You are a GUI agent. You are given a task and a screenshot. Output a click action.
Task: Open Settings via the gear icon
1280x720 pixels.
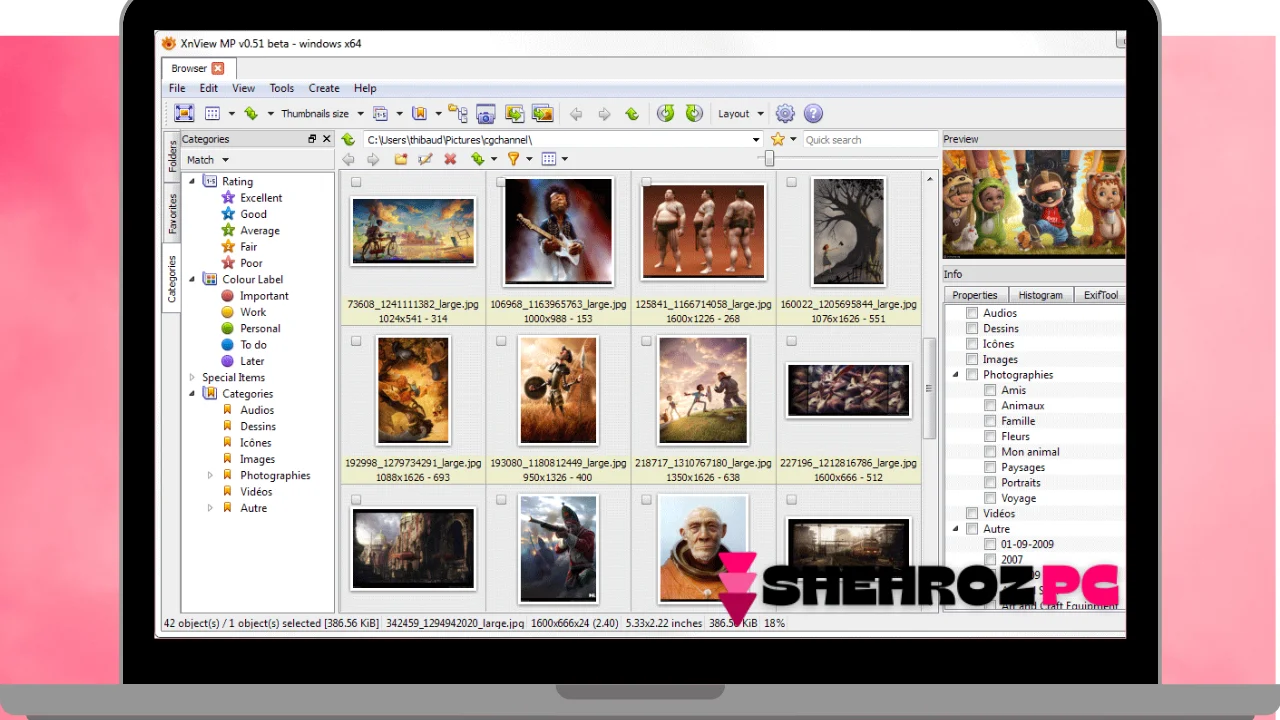(x=785, y=114)
